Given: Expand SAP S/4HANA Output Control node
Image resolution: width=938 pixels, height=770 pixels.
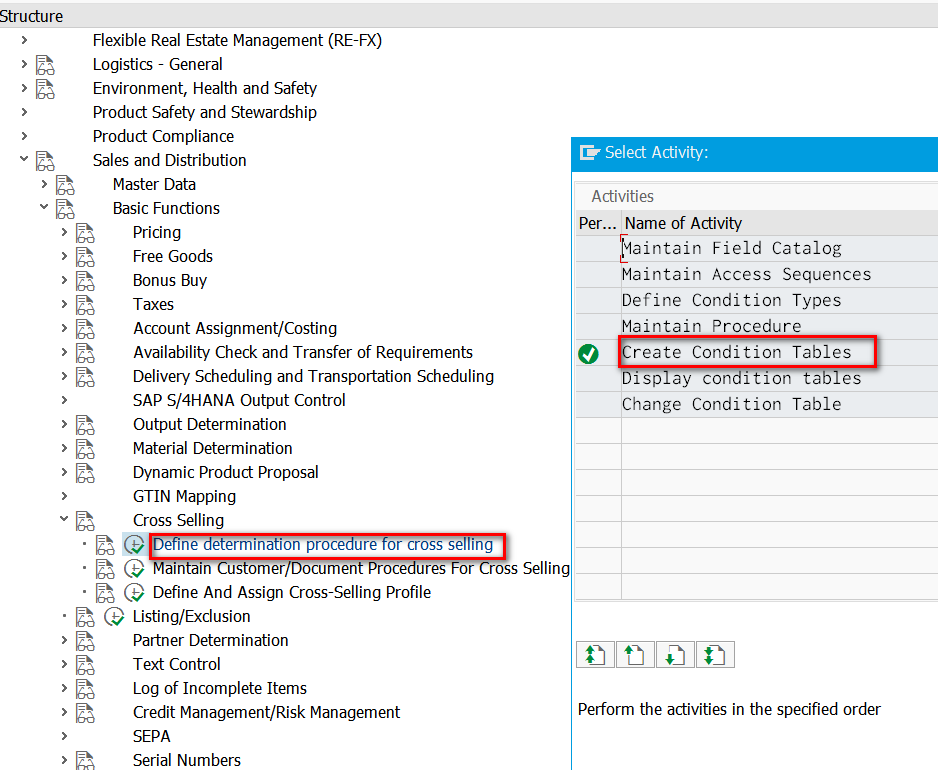Looking at the screenshot, I should (x=64, y=400).
